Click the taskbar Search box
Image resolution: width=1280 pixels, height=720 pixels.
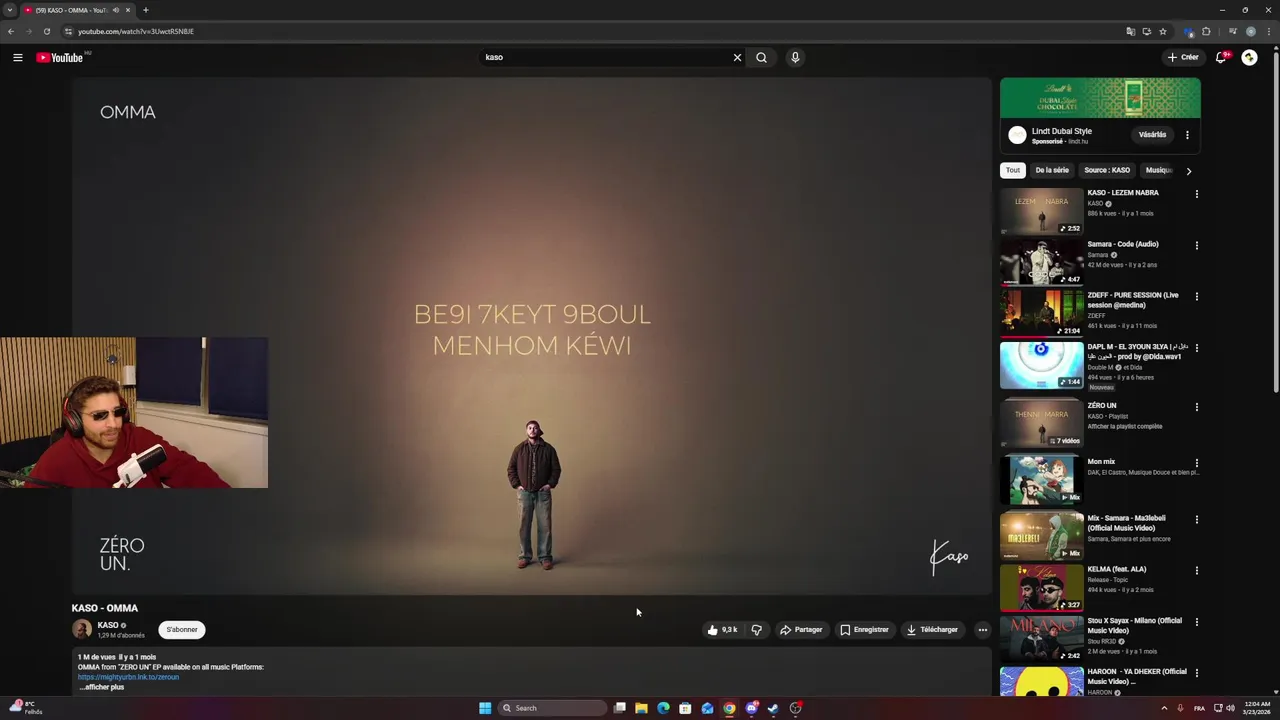(553, 708)
